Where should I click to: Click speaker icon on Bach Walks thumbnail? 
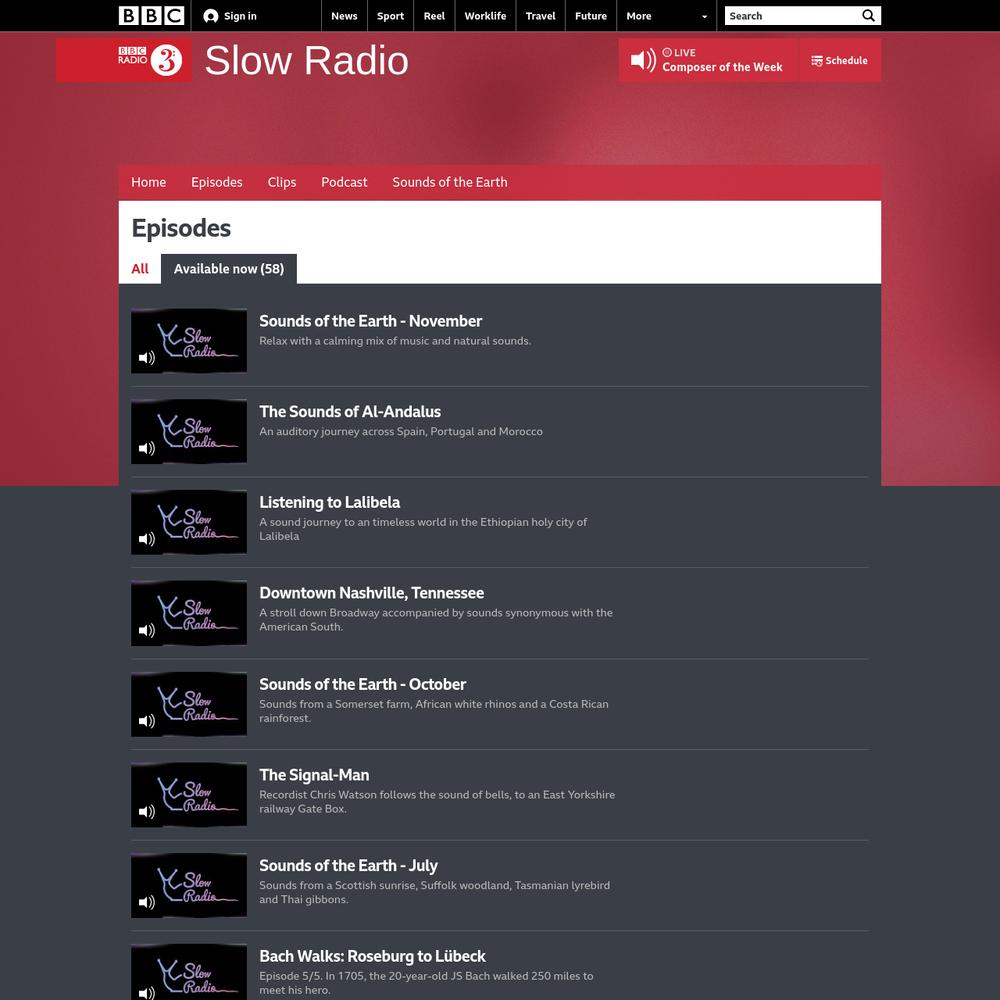pyautogui.click(x=147, y=992)
